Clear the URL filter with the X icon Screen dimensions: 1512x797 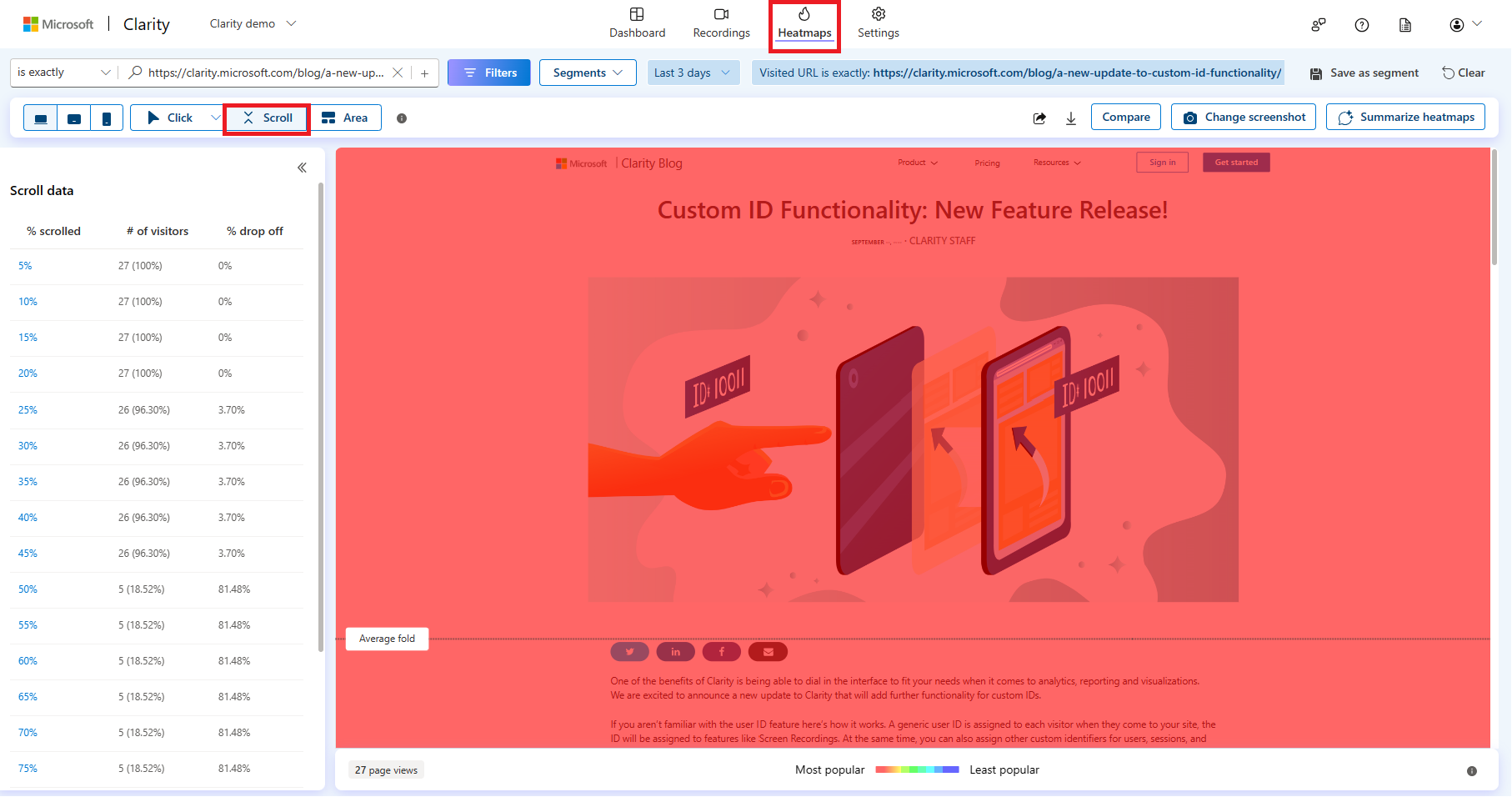click(x=398, y=73)
